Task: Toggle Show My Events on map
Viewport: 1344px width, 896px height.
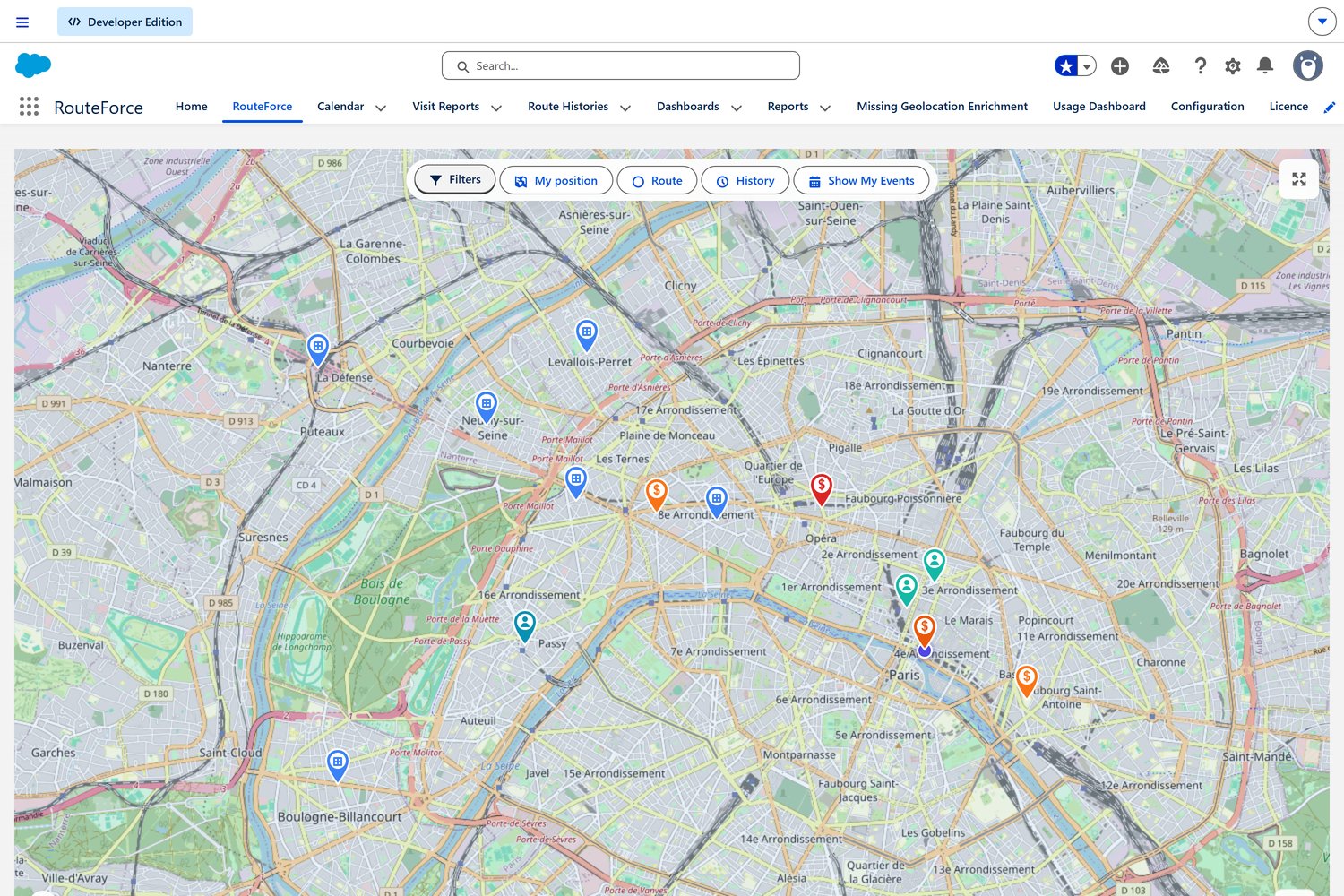Action: 861,180
